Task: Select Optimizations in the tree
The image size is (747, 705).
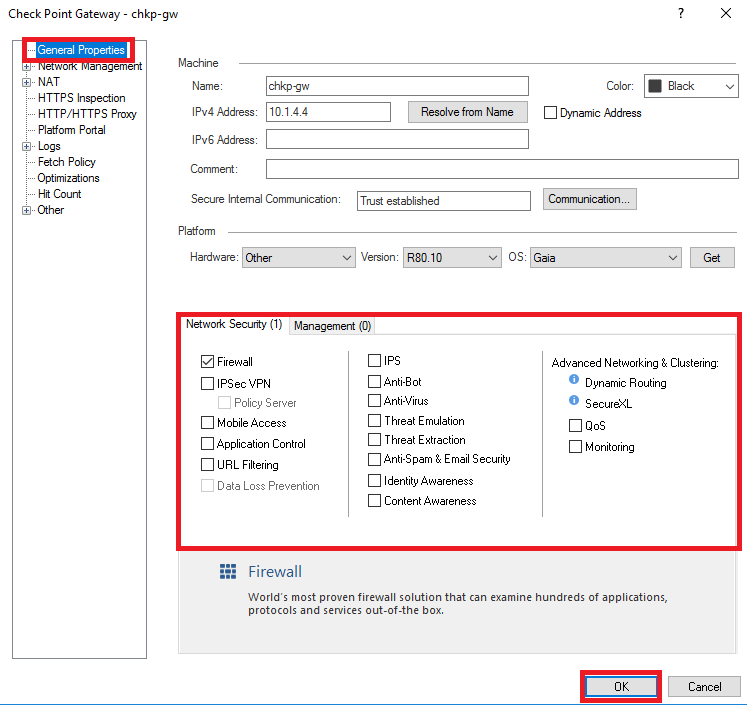Action: pos(69,178)
